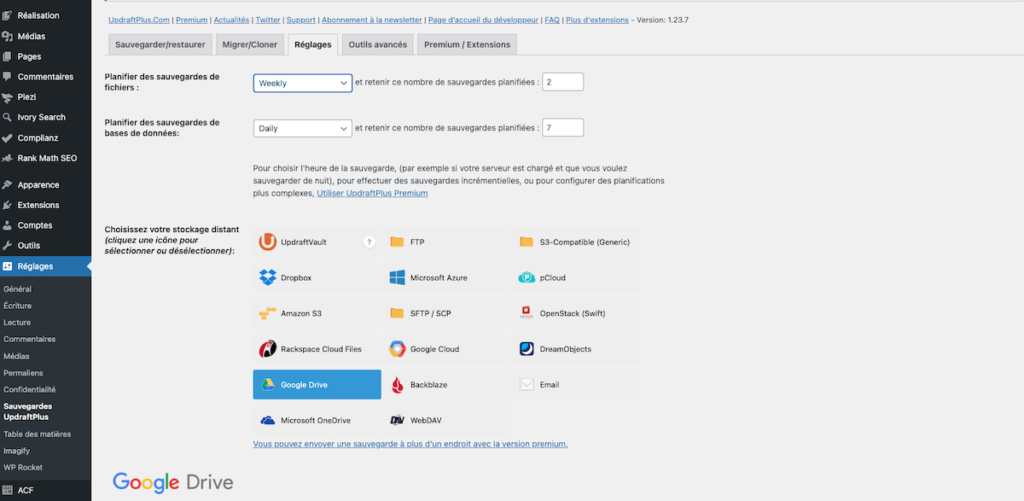
Task: Pick the WebDAV icon
Action: (397, 421)
